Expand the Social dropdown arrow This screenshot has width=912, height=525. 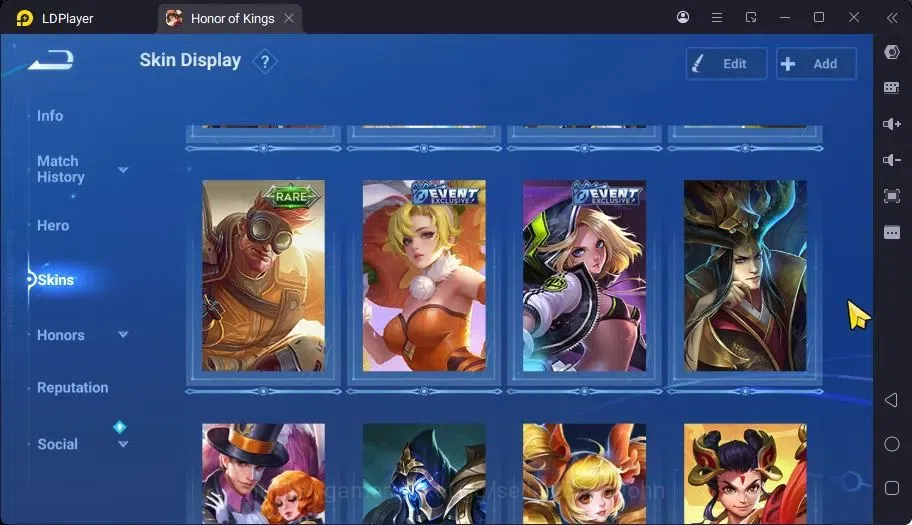click(123, 444)
